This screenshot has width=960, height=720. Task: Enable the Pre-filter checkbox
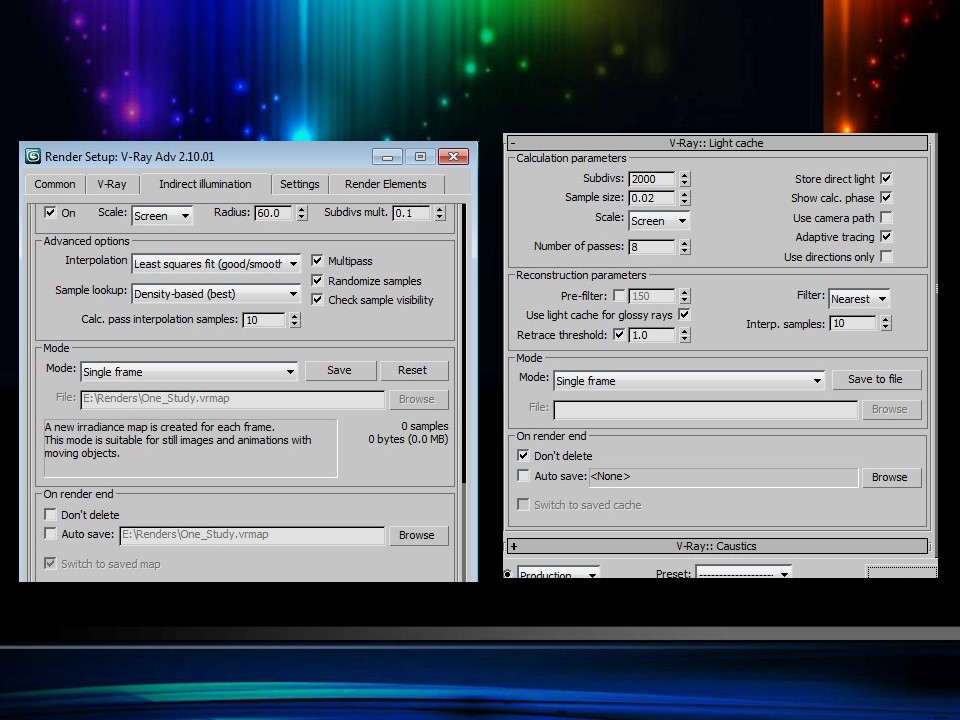[x=619, y=296]
